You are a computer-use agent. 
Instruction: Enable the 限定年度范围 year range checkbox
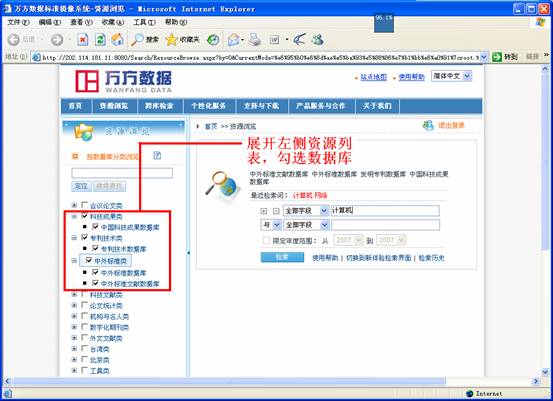point(267,241)
